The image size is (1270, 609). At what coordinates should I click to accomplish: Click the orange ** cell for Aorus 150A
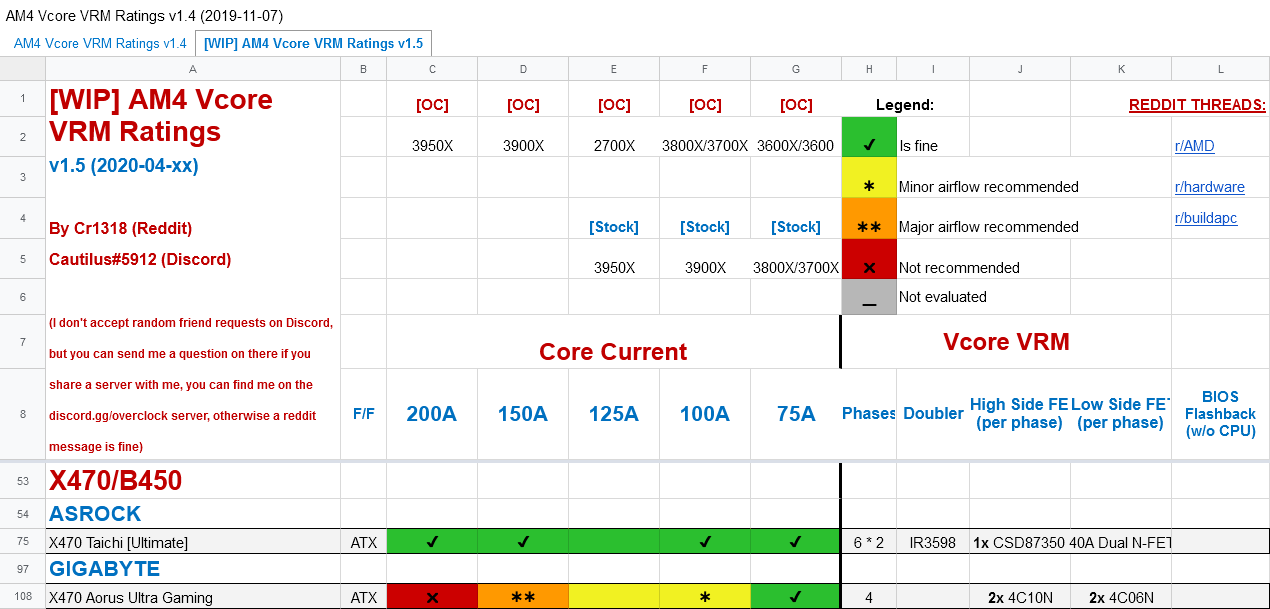tap(523, 597)
